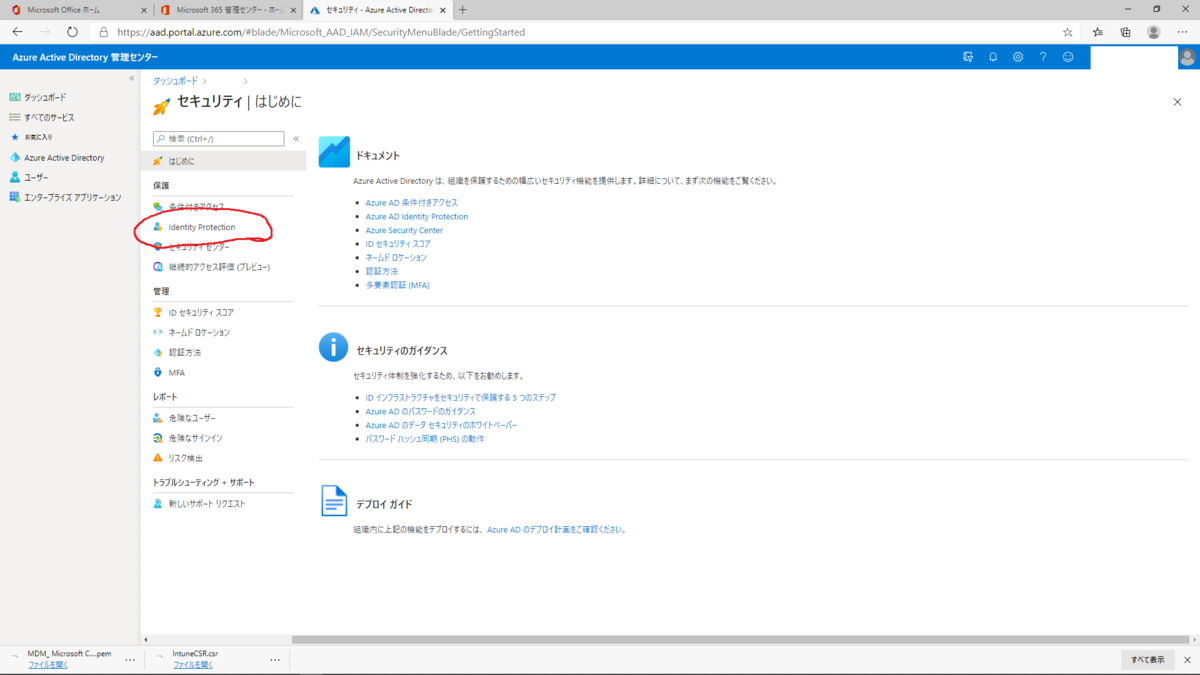Open 新しいサポート リクエスト
This screenshot has width=1200, height=675.
click(206, 504)
